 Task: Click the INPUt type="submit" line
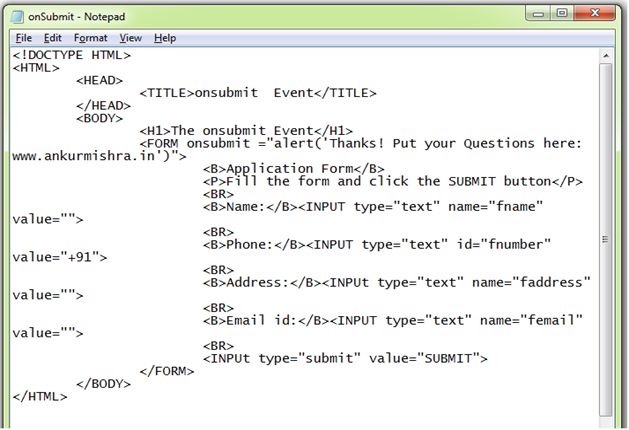[x=345, y=358]
